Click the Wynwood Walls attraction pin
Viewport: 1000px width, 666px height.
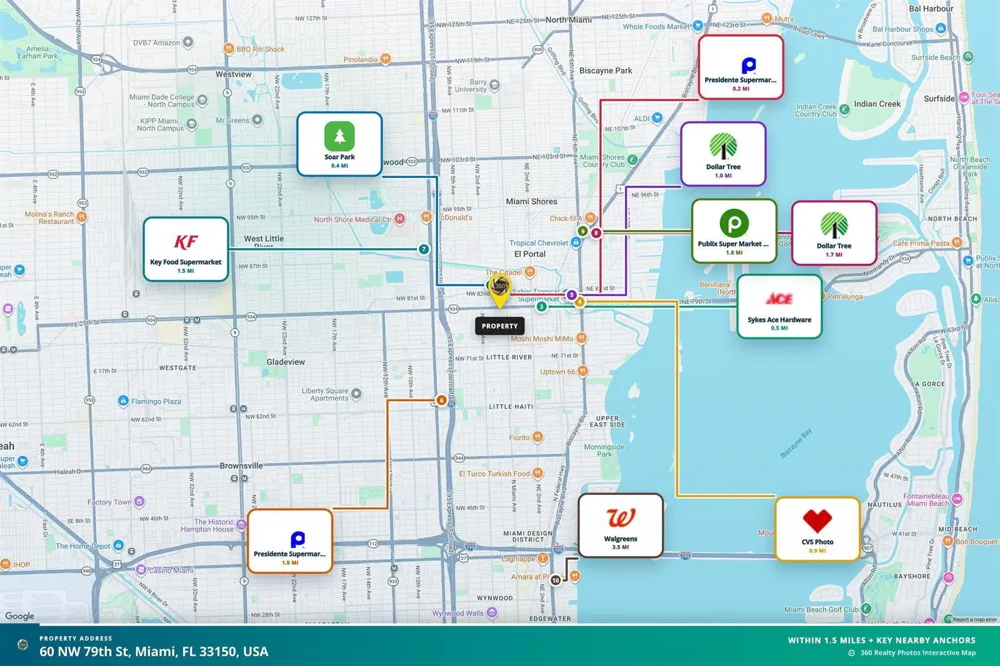[x=492, y=612]
